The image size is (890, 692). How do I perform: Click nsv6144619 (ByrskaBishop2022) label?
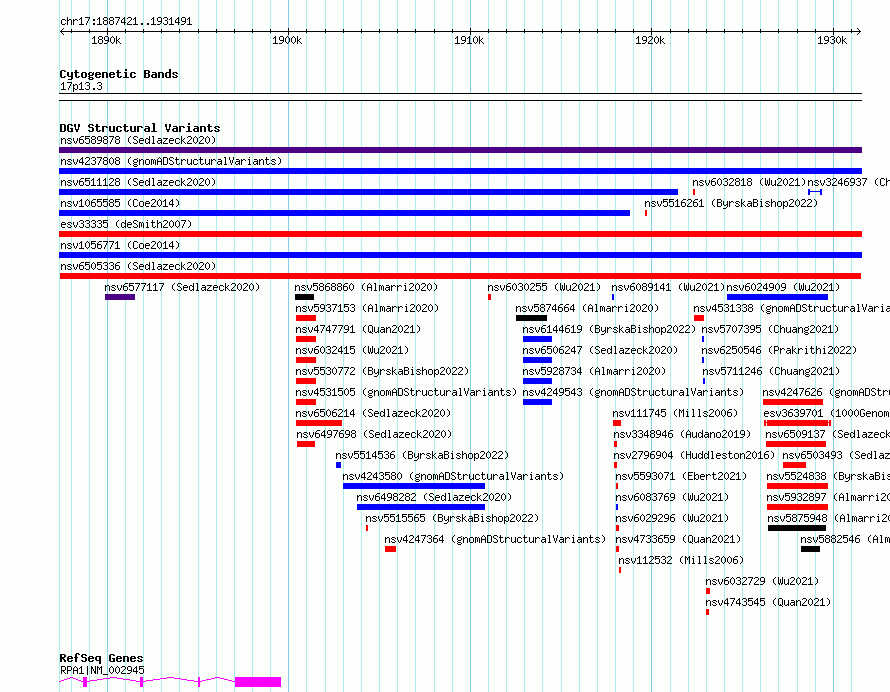[x=609, y=329]
